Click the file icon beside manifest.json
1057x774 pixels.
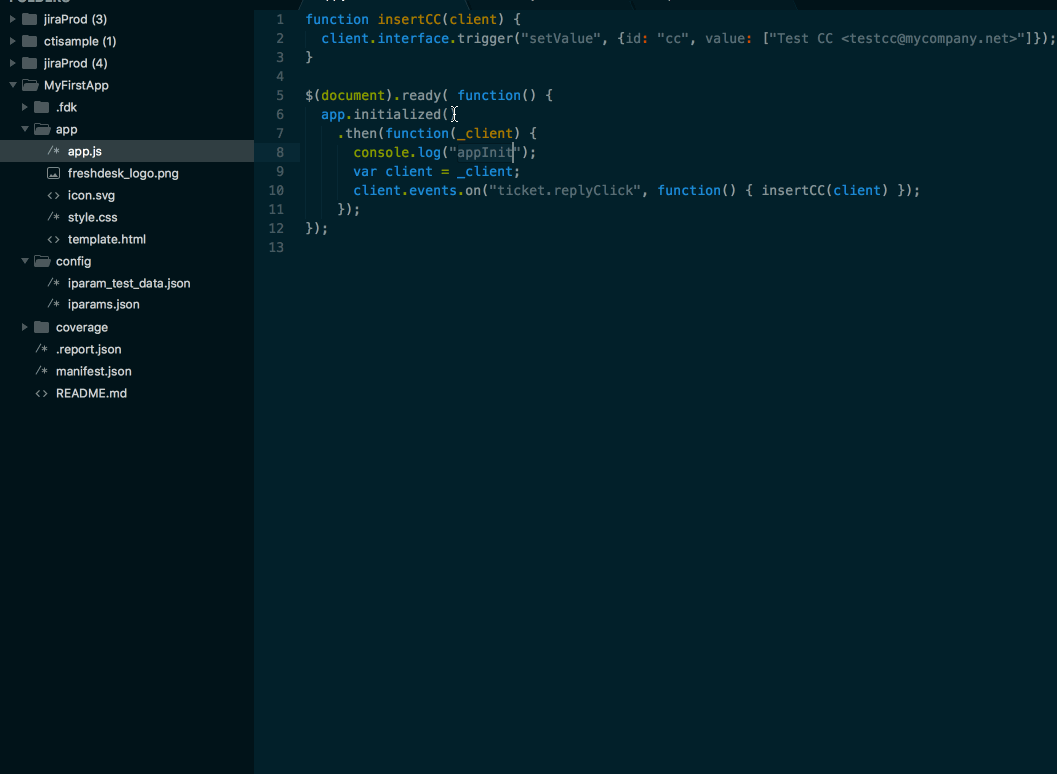tap(41, 371)
